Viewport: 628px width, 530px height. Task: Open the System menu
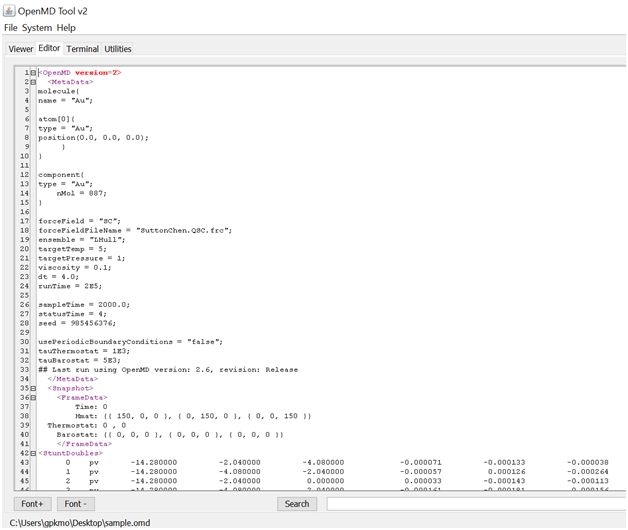click(37, 28)
